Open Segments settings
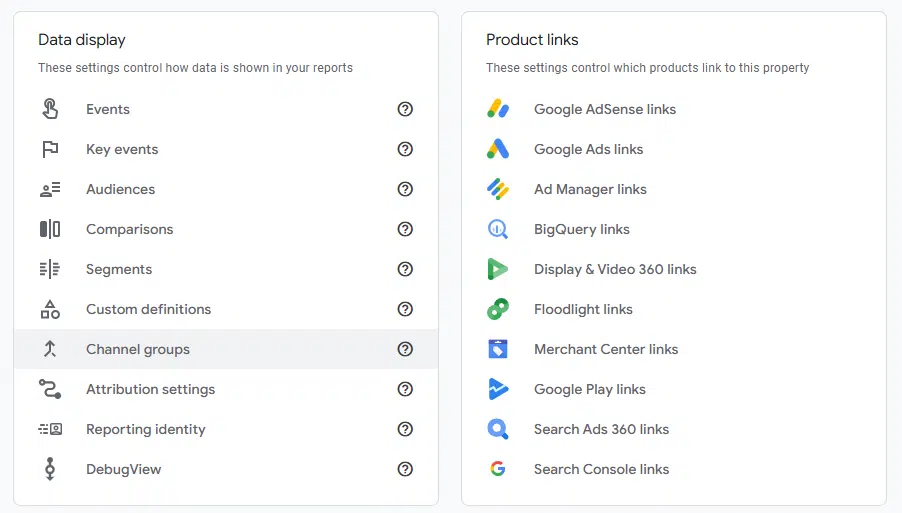The height and width of the screenshot is (513, 902). pyautogui.click(x=119, y=269)
